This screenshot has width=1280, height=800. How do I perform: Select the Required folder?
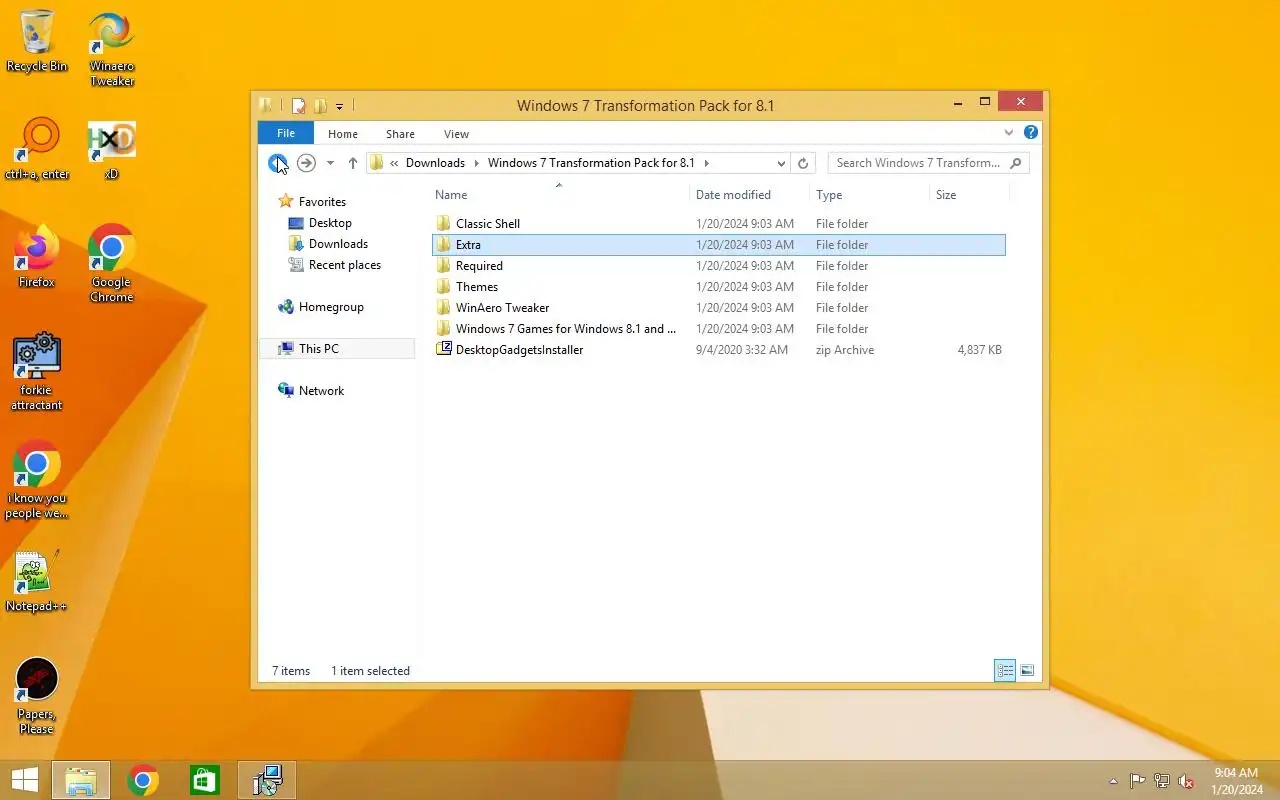coord(718,266)
